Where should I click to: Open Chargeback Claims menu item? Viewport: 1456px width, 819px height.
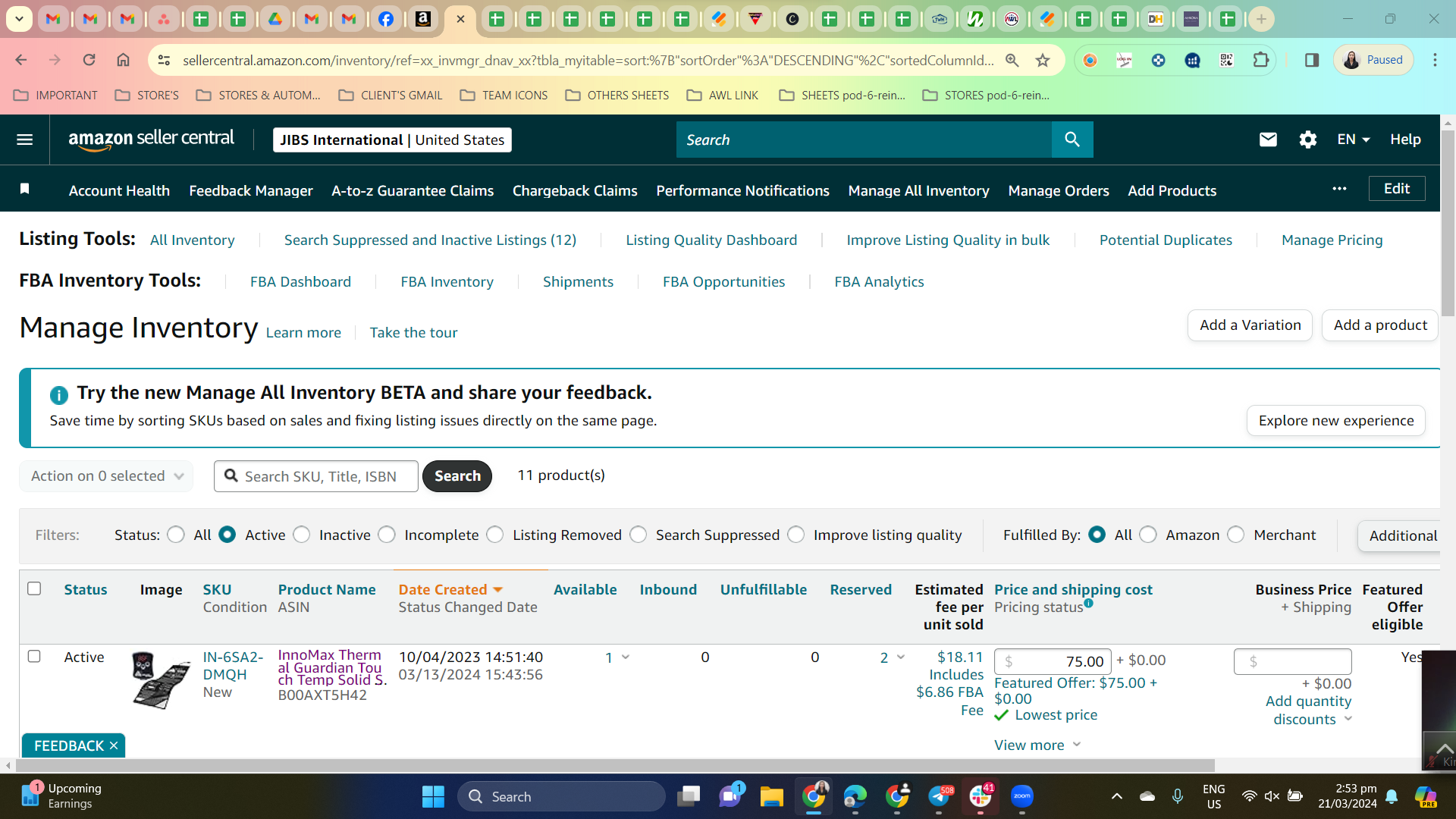(575, 191)
